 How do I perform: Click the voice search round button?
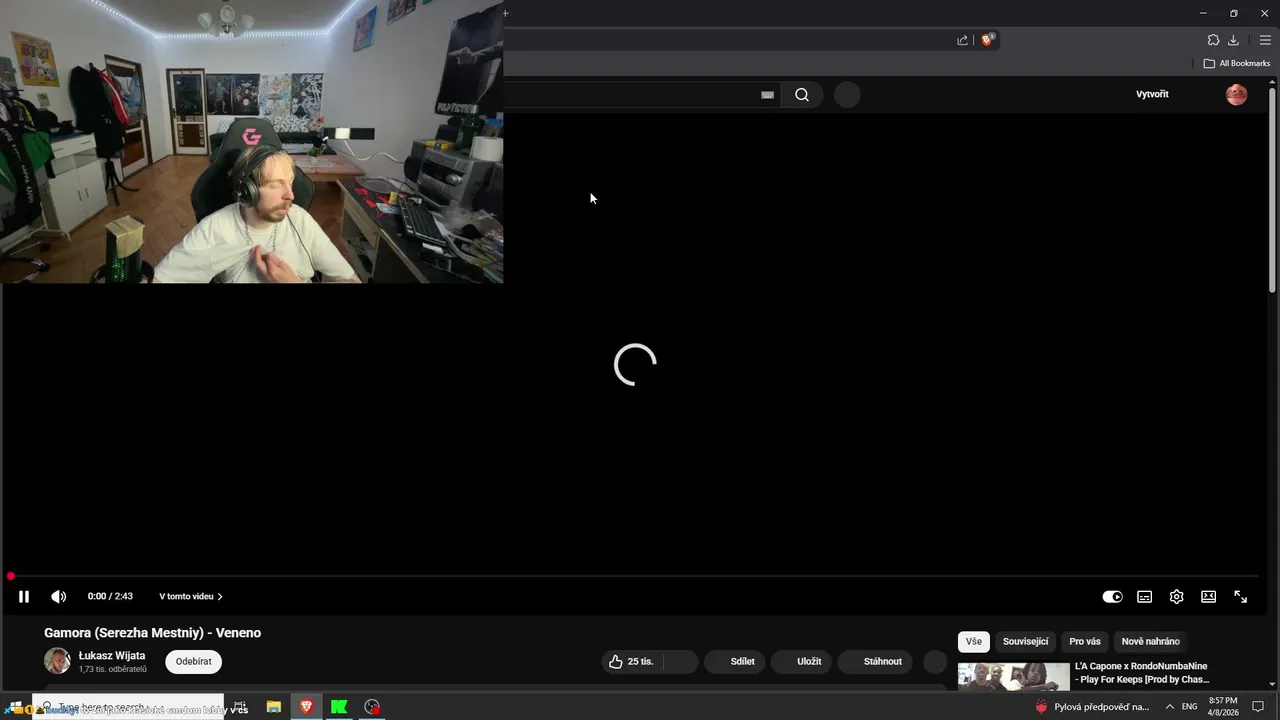pos(847,95)
